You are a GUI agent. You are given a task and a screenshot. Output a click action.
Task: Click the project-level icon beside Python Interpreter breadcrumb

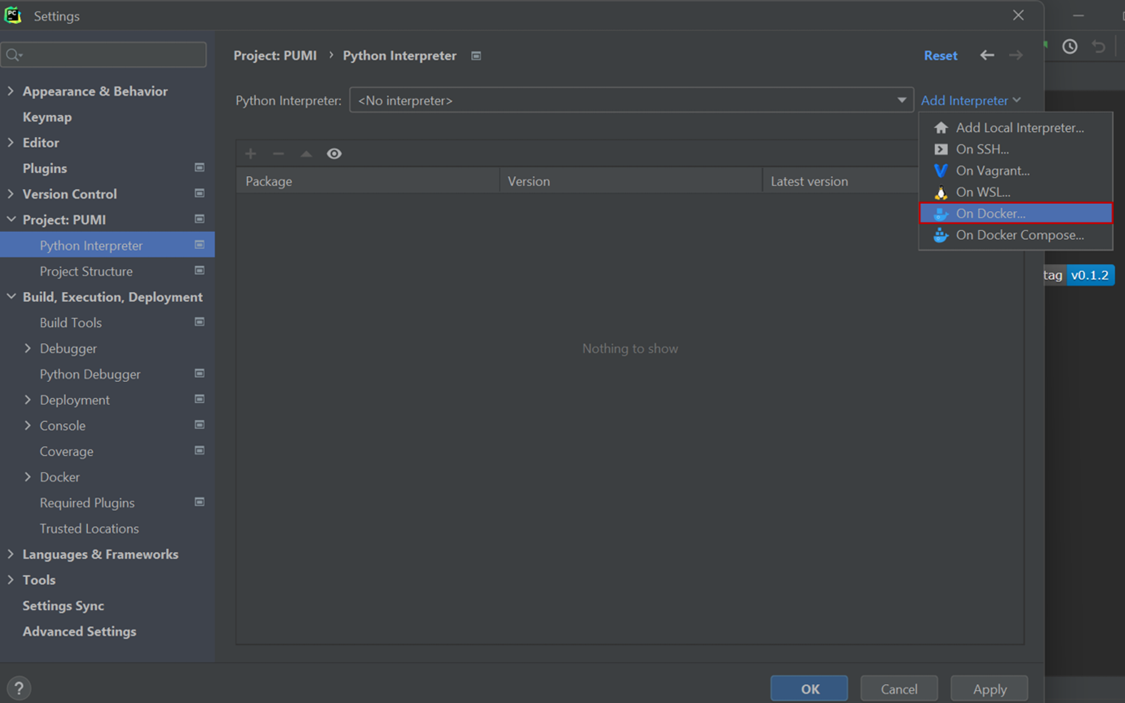[x=476, y=55]
